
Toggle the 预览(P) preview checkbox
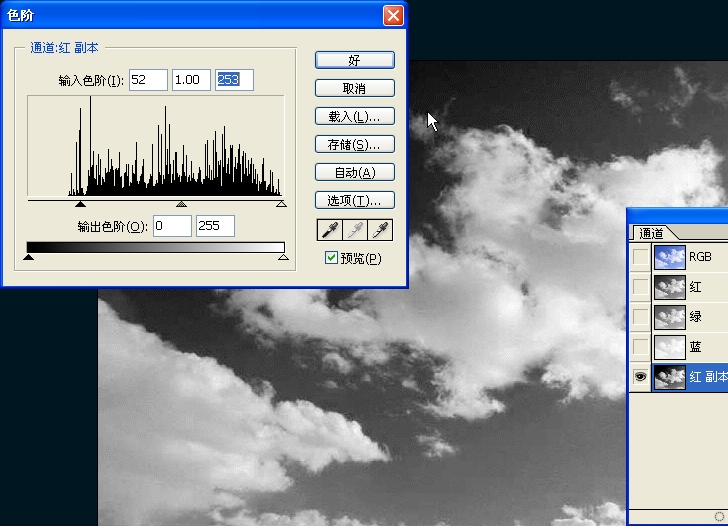pyautogui.click(x=331, y=258)
